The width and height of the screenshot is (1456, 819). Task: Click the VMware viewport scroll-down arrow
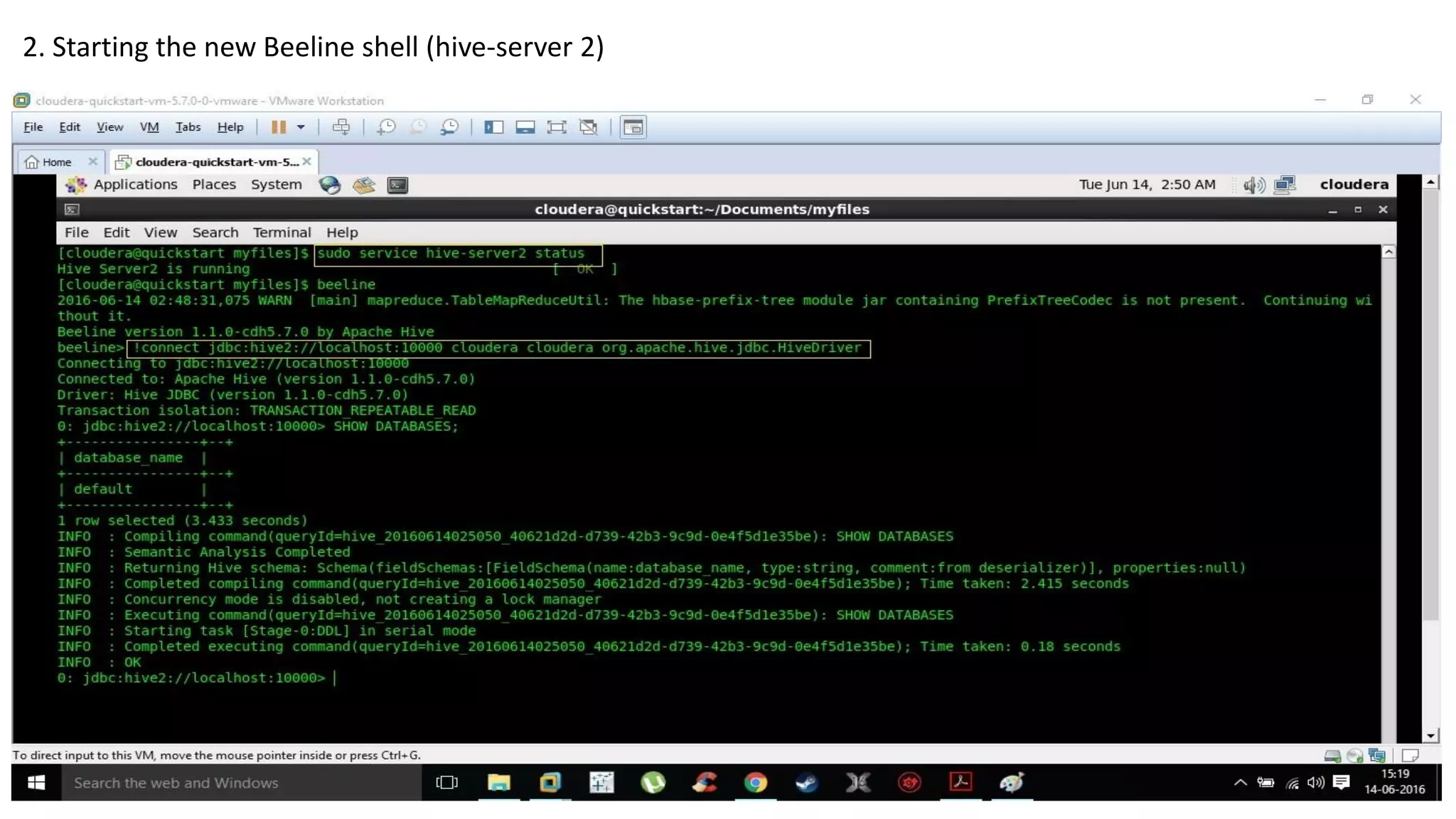tap(1430, 736)
